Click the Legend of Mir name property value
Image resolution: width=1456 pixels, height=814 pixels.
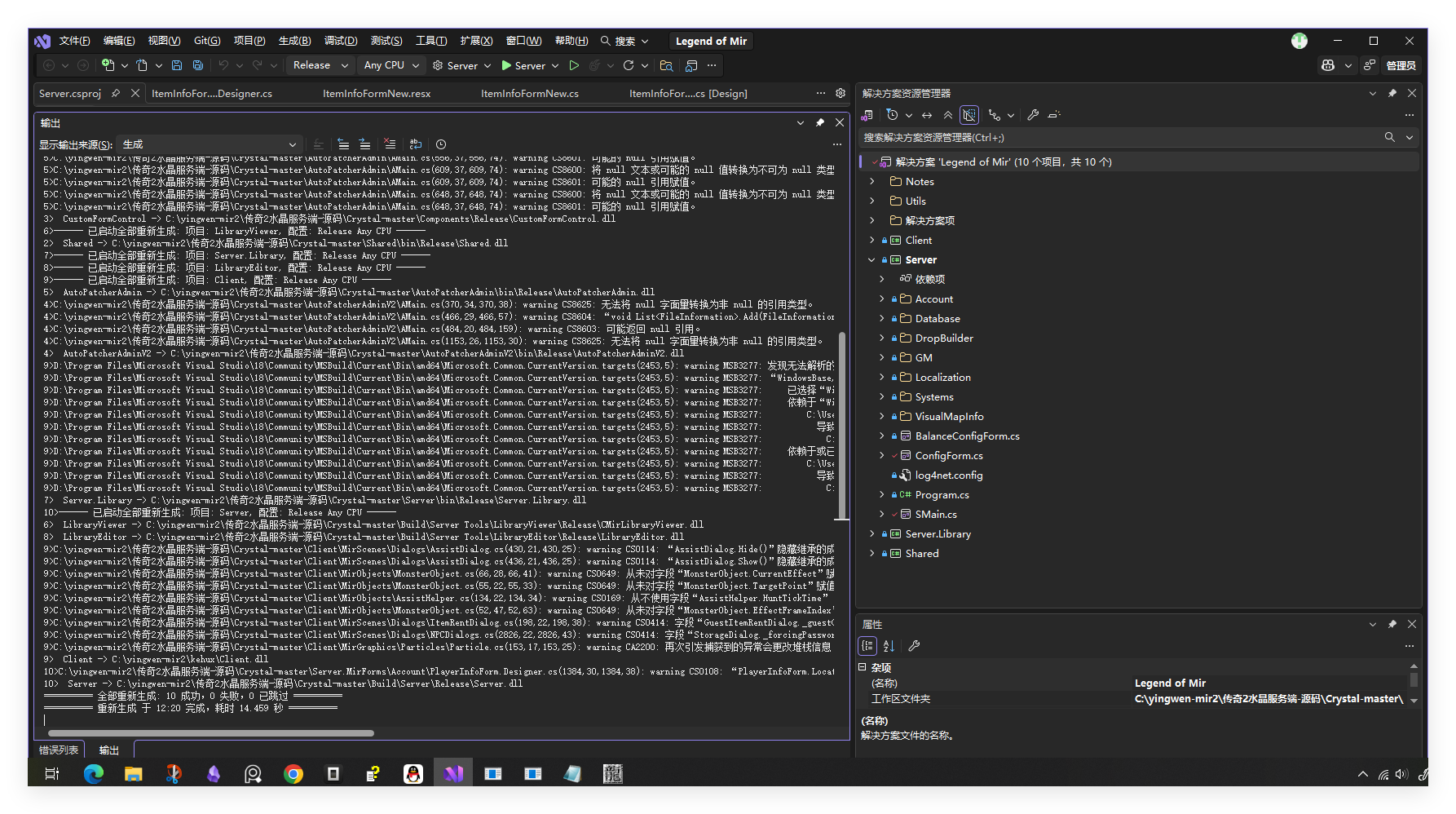pos(1170,683)
